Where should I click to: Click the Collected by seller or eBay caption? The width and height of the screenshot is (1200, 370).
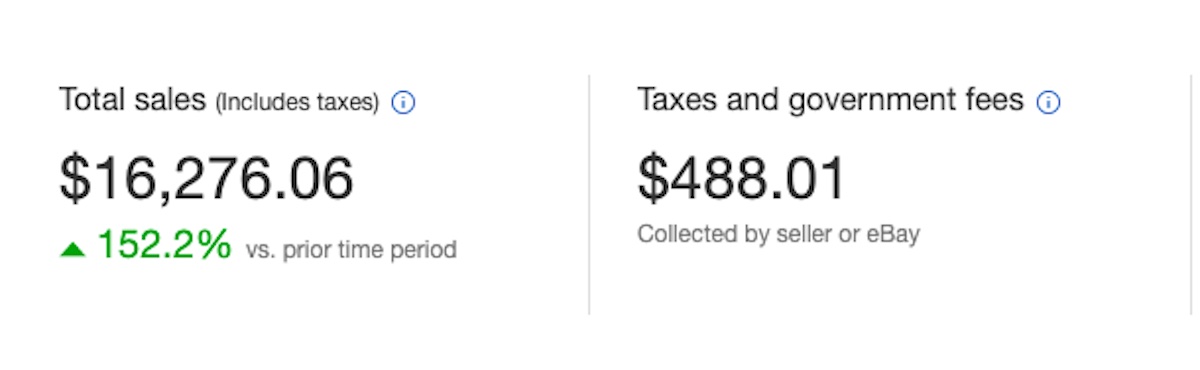click(x=778, y=235)
